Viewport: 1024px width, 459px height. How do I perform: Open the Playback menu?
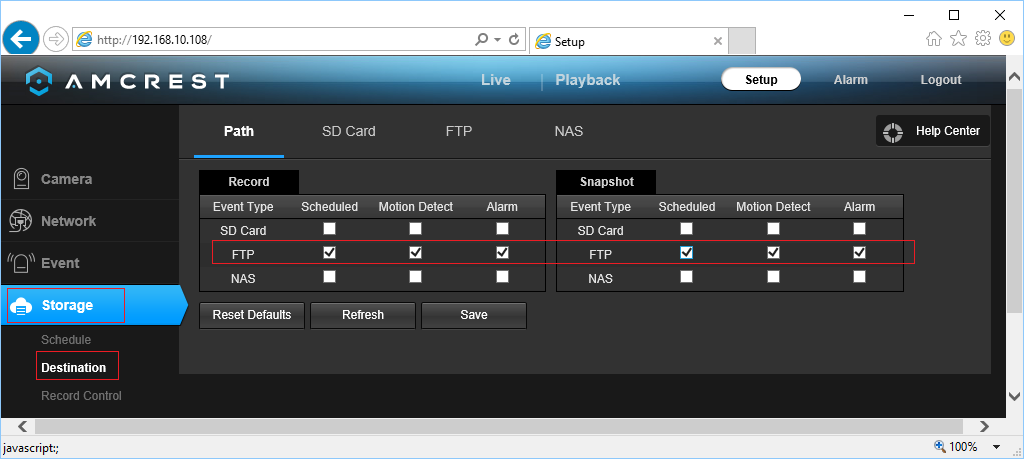[587, 80]
